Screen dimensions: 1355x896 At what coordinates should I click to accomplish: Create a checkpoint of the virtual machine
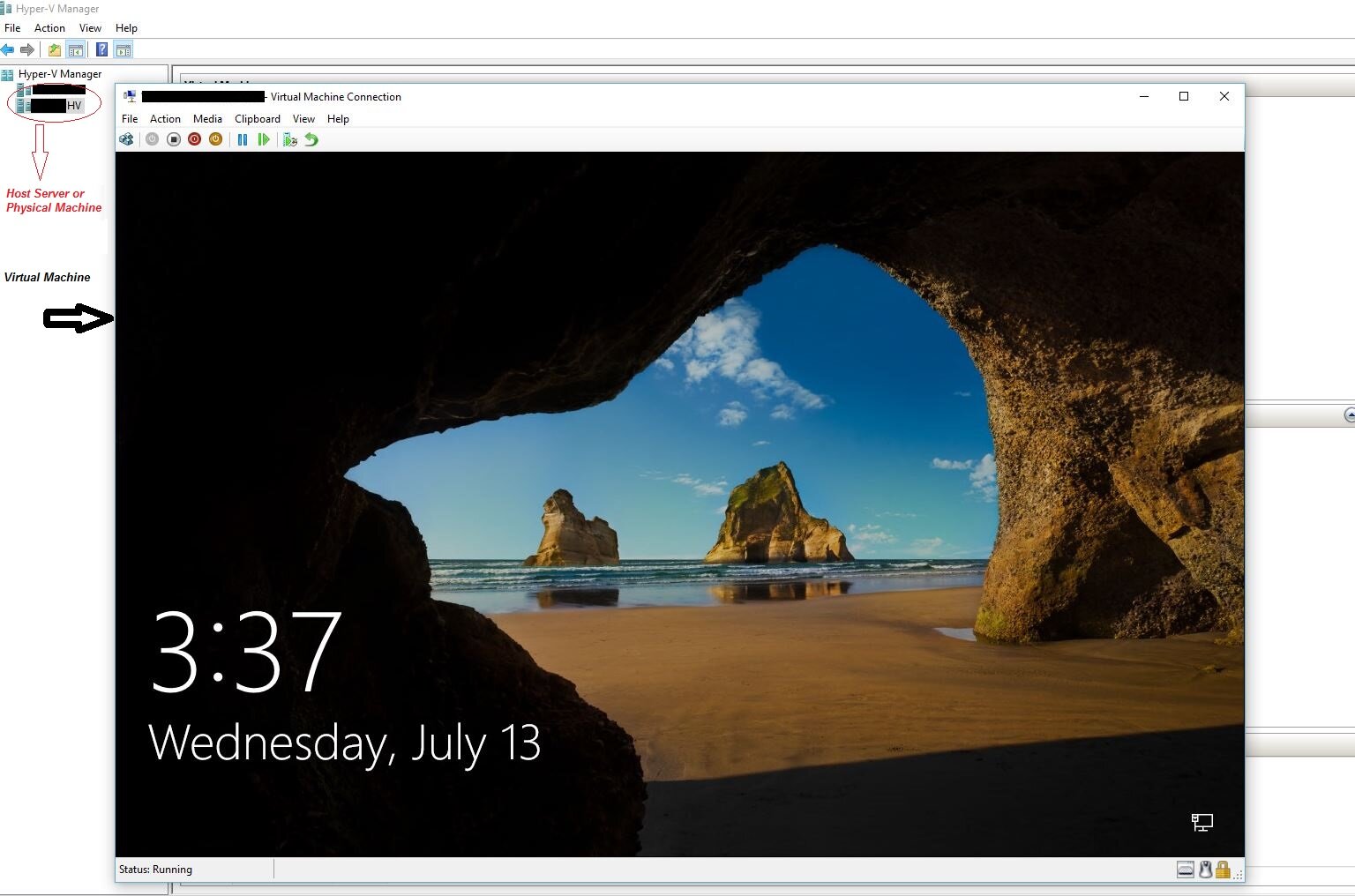coord(290,139)
